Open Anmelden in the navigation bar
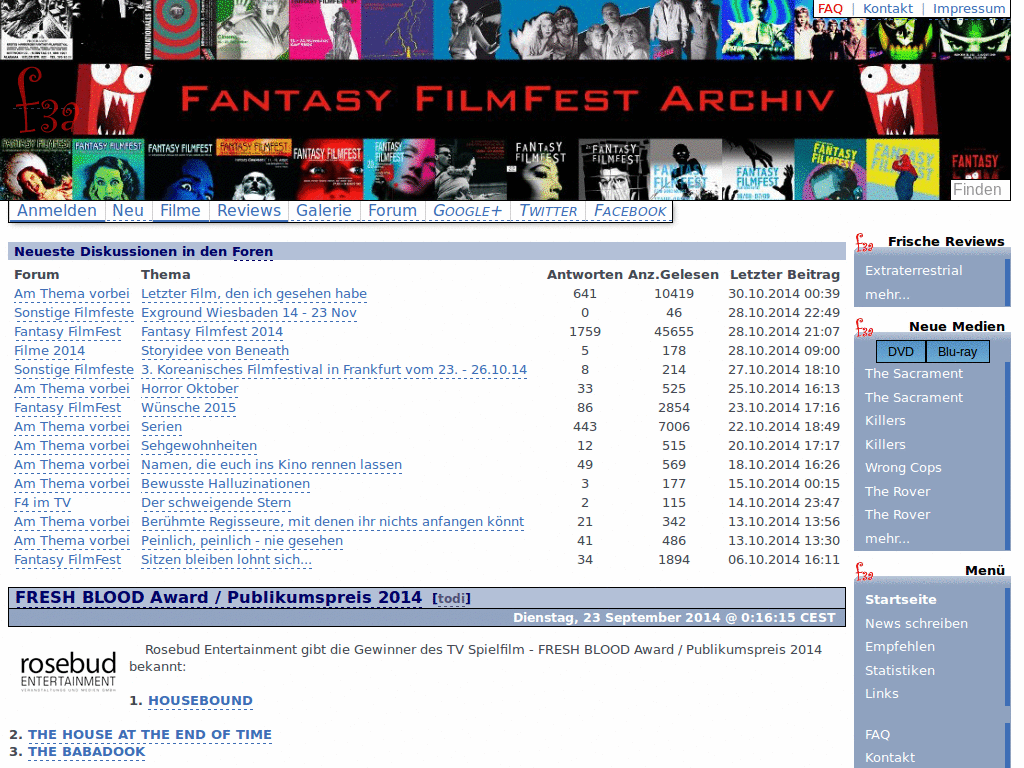Viewport: 1024px width, 768px height. tap(57, 210)
